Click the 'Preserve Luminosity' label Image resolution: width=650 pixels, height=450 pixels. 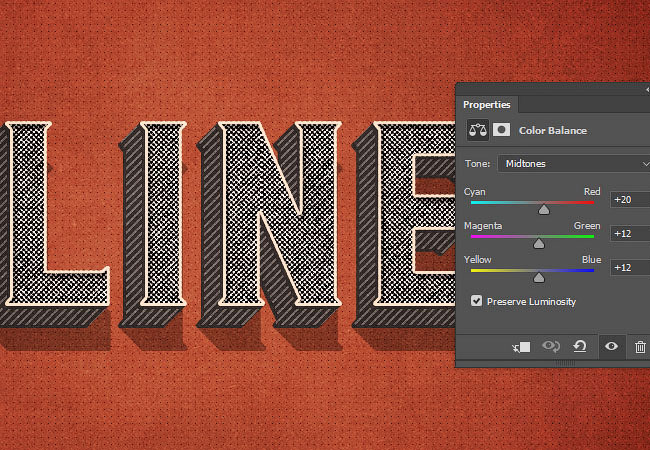[531, 302]
